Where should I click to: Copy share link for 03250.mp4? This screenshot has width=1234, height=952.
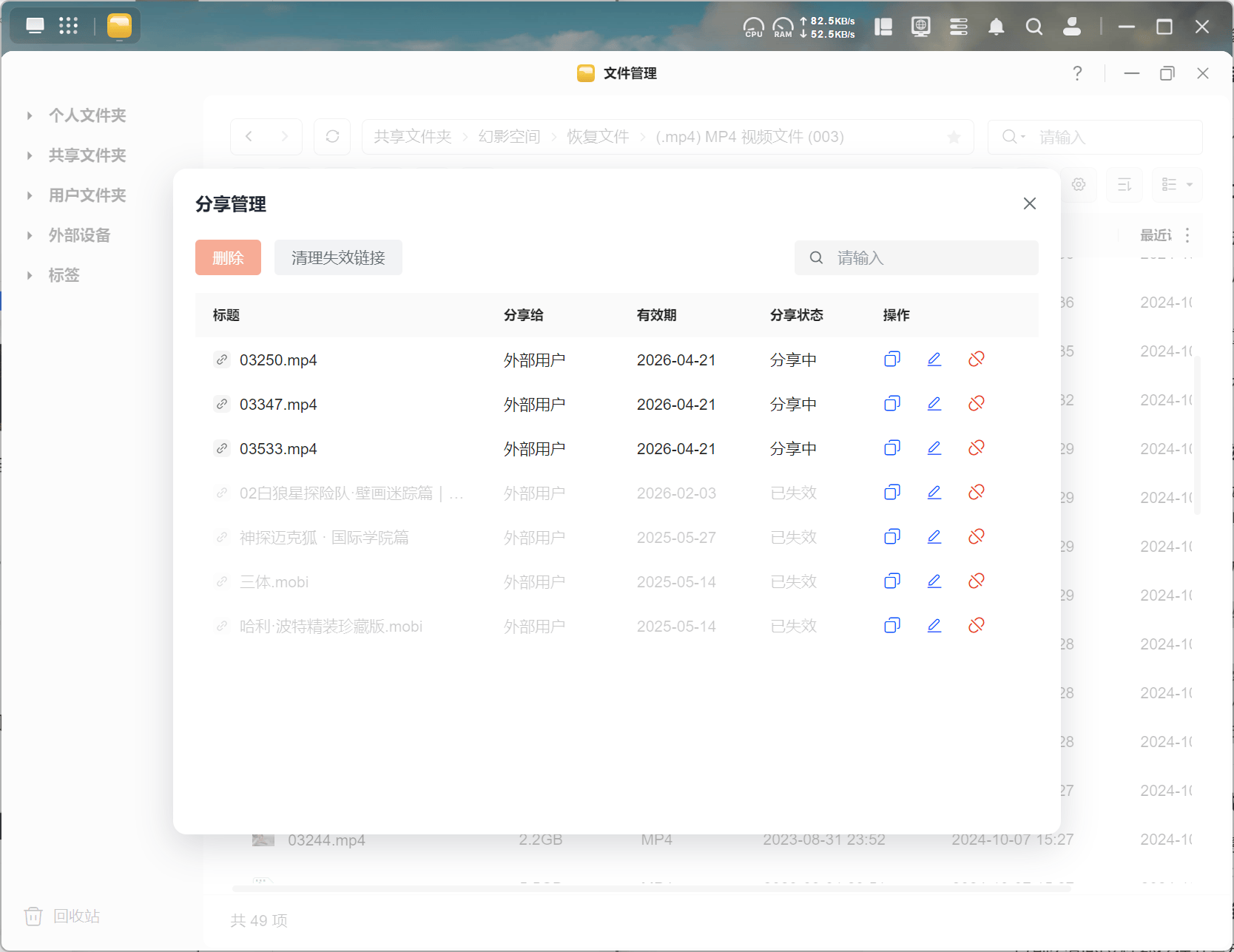click(892, 359)
